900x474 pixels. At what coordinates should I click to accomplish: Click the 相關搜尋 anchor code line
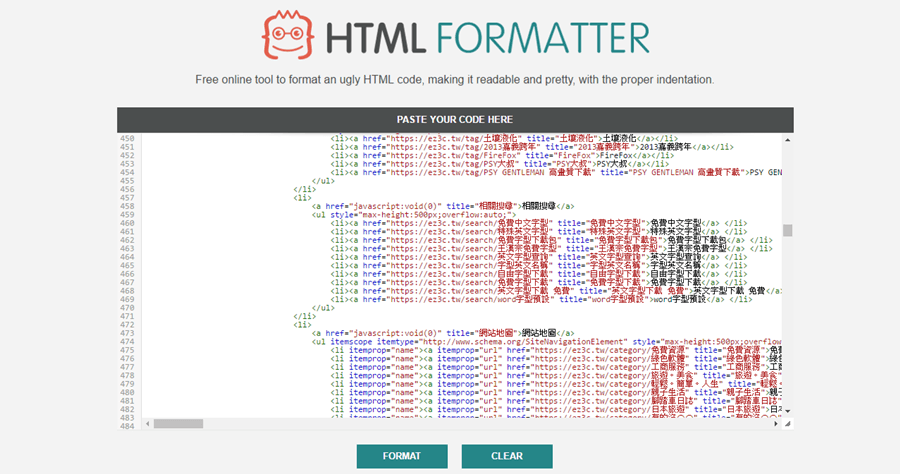pos(443,206)
